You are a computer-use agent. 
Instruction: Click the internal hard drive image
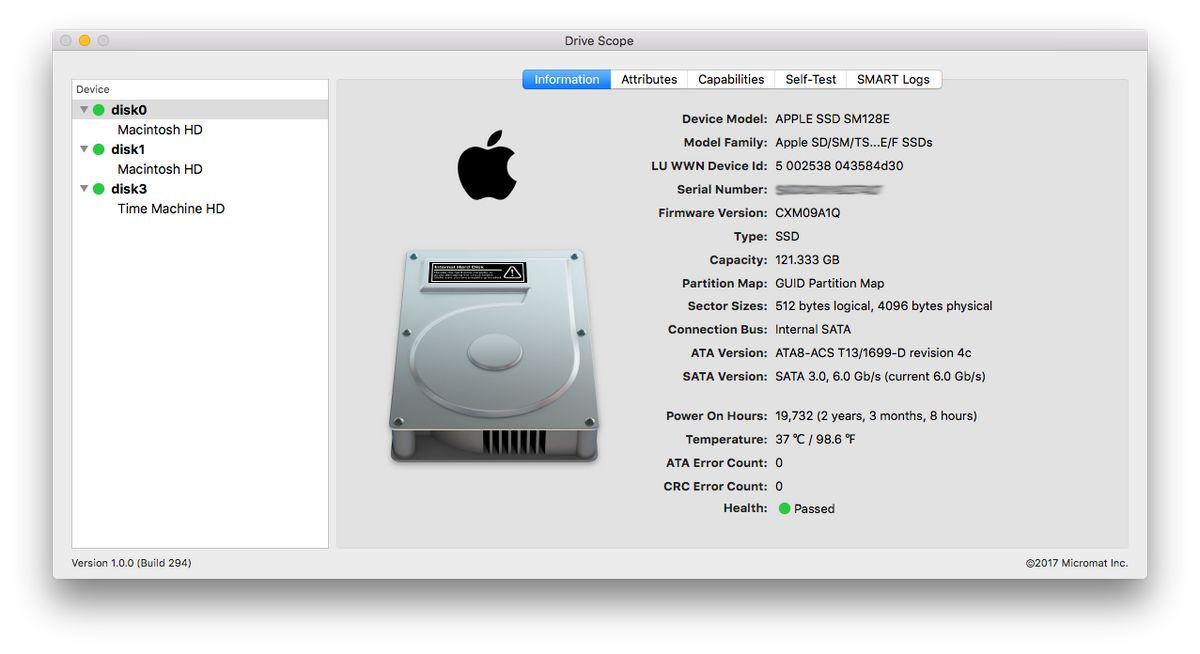[x=494, y=356]
